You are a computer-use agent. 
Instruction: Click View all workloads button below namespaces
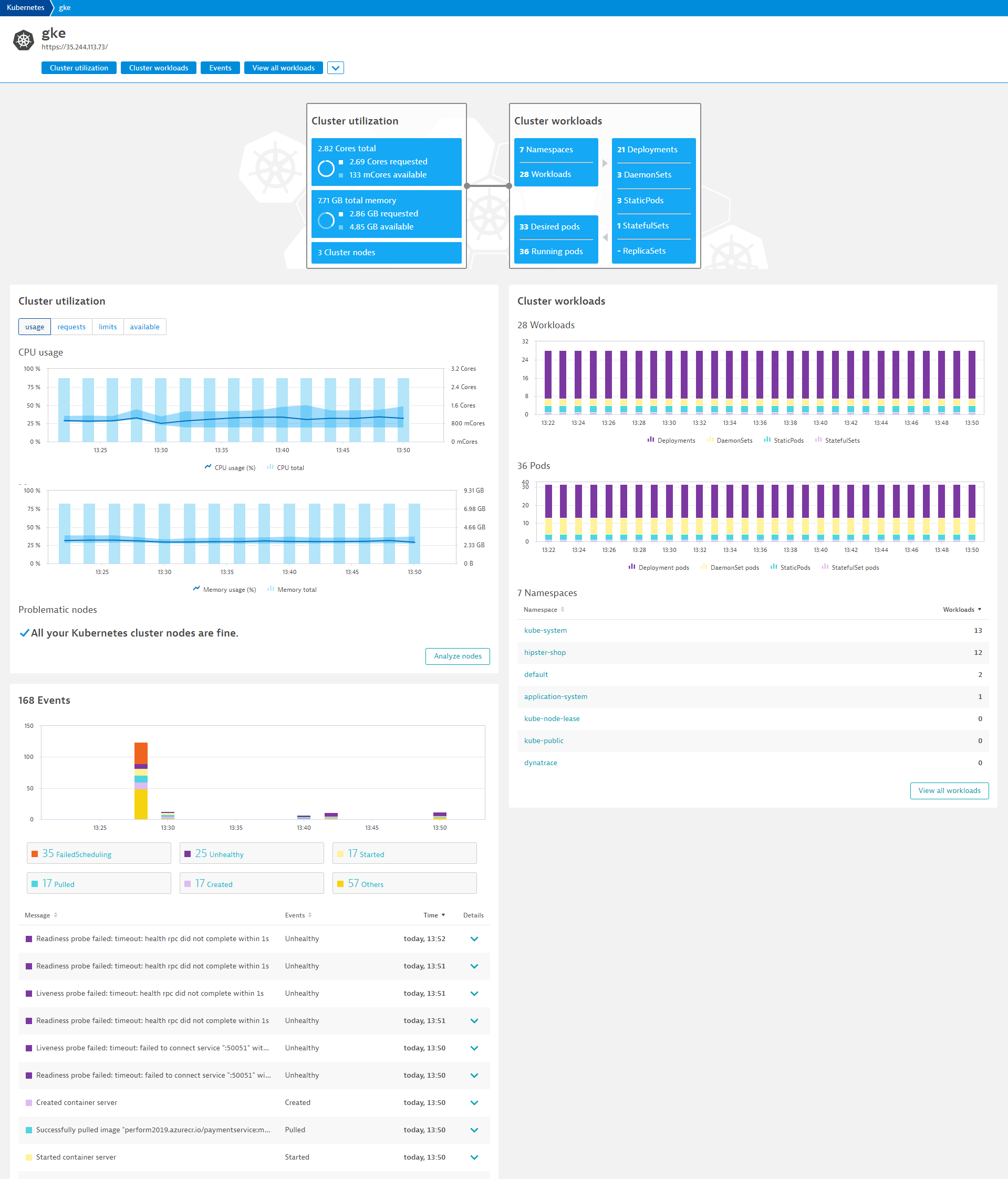pyautogui.click(x=949, y=790)
